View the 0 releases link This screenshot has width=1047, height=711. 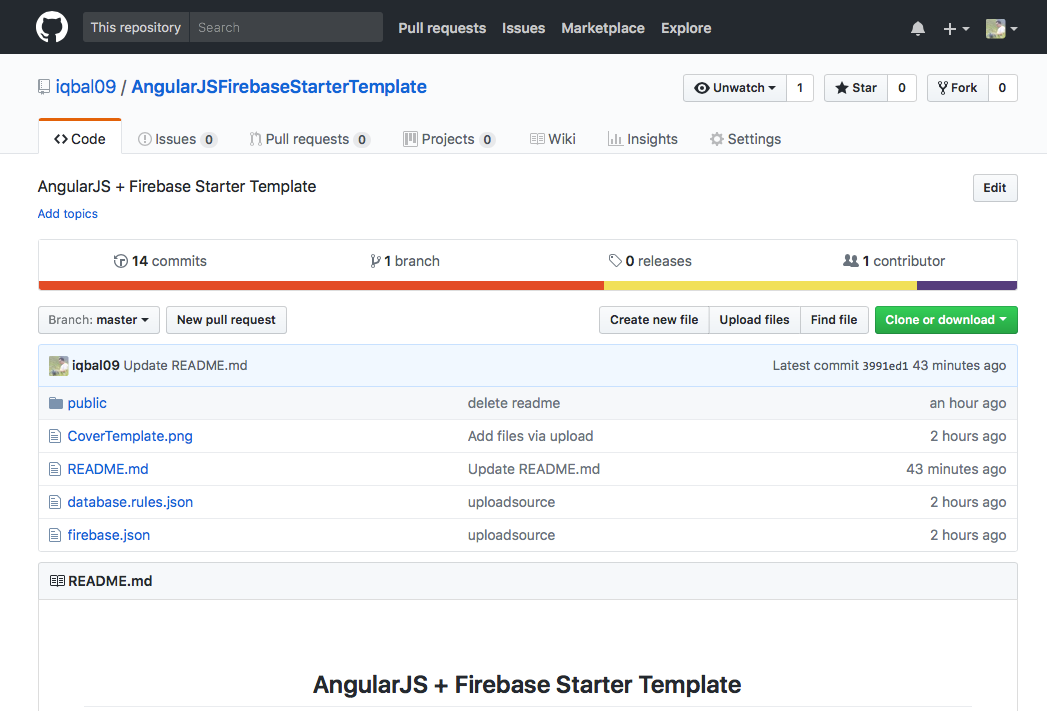point(650,261)
